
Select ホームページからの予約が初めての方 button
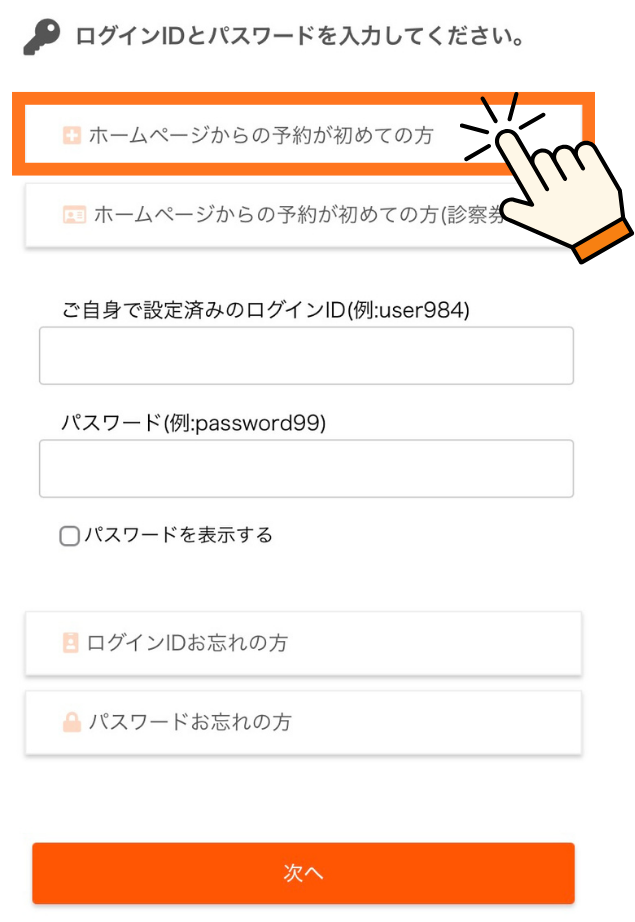click(x=260, y=135)
